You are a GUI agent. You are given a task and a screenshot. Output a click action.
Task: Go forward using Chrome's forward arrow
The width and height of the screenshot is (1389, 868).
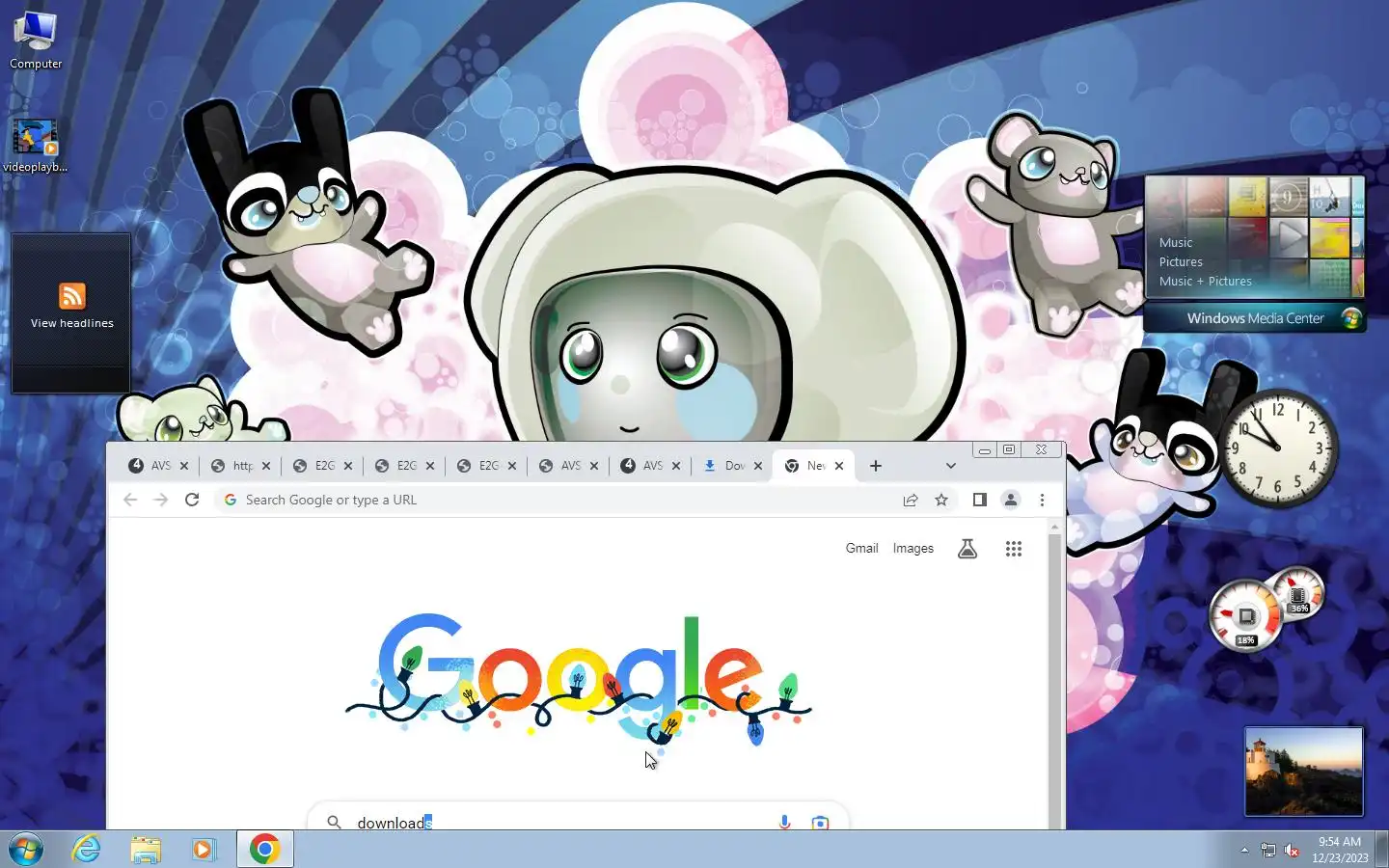click(161, 500)
